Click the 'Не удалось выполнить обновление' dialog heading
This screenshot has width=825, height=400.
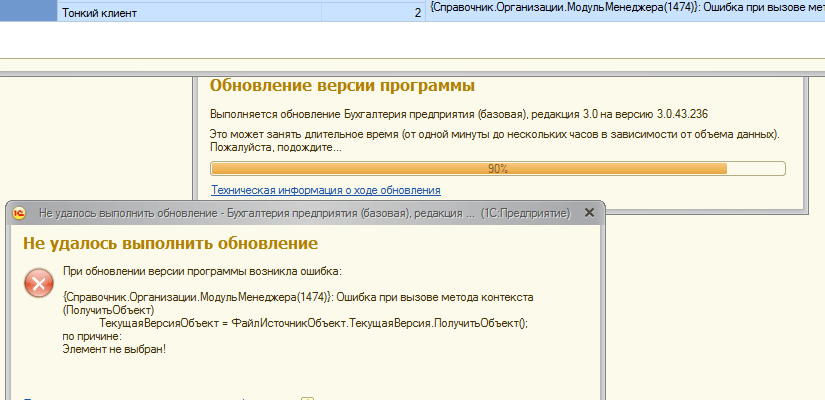[170, 243]
